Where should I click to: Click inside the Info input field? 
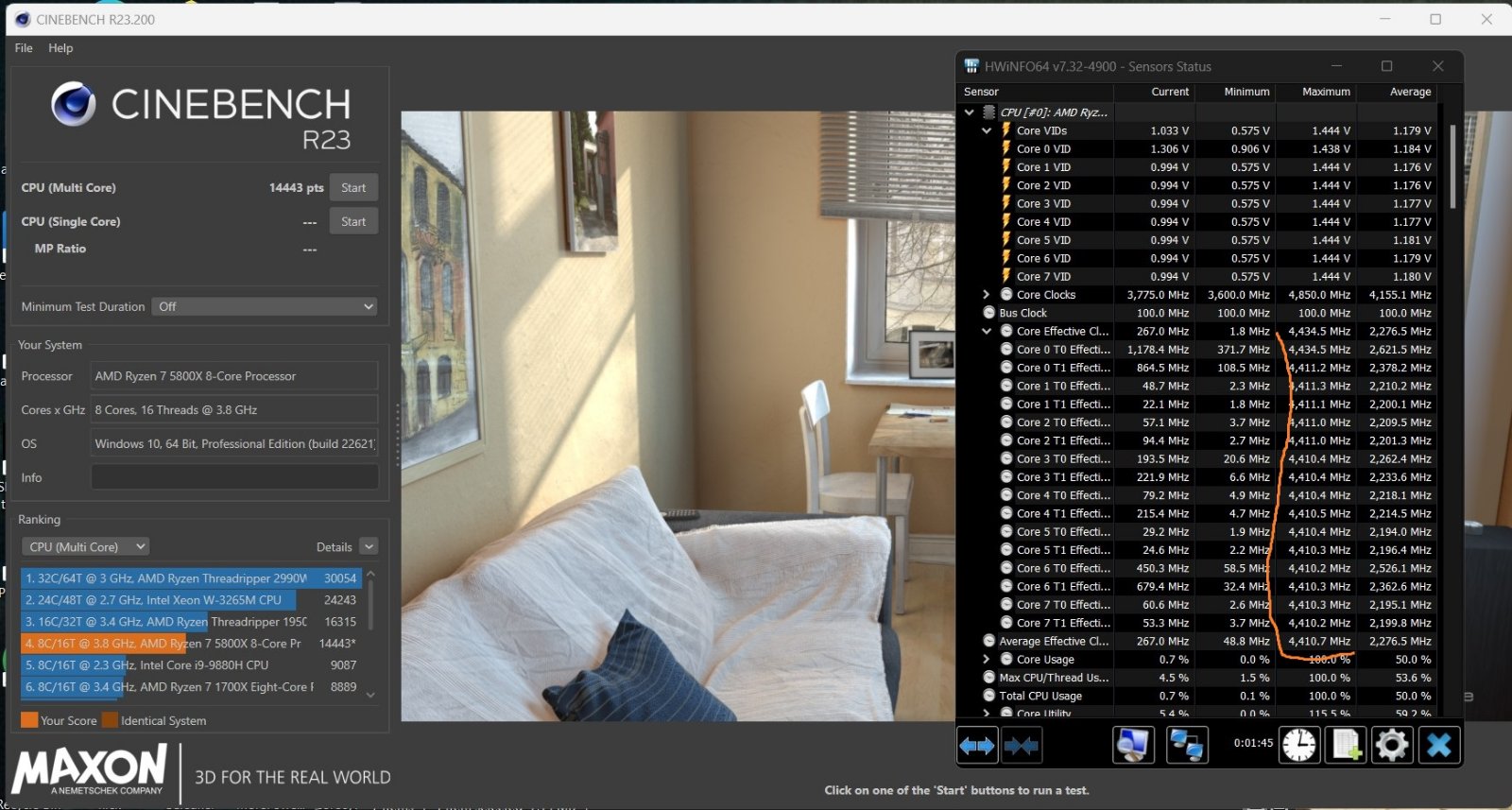234,477
